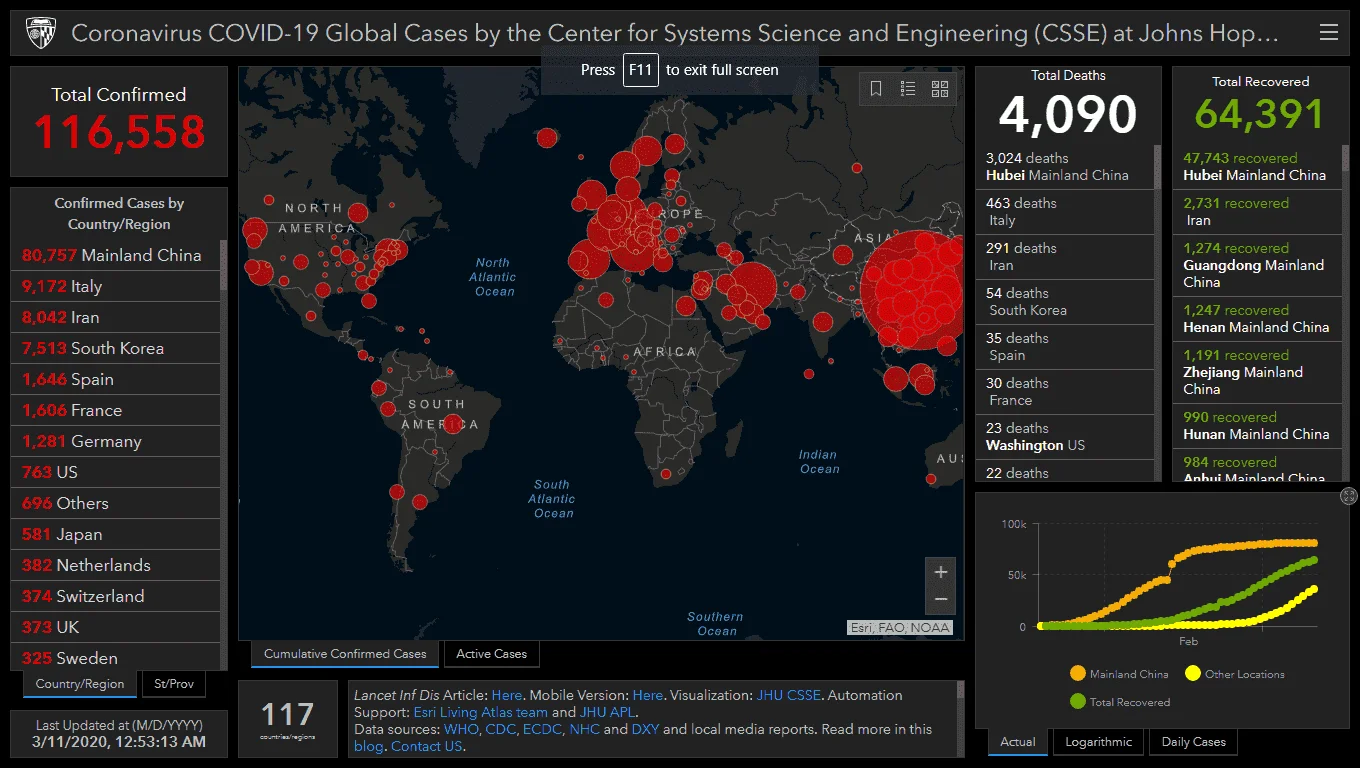Open the map bookmarks icon
Screen dimensions: 1360x768
pyautogui.click(x=876, y=89)
